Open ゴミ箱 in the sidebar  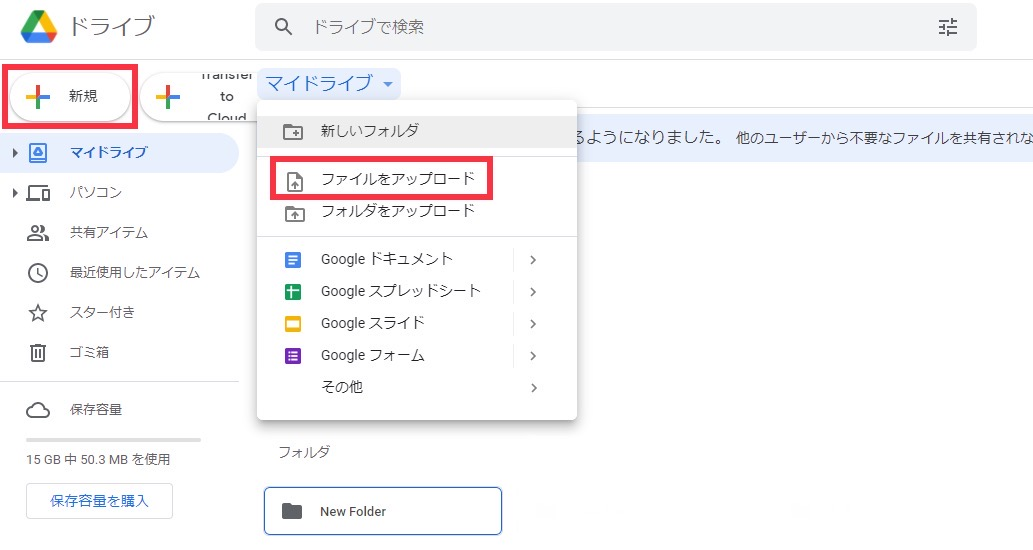[x=119, y=352]
